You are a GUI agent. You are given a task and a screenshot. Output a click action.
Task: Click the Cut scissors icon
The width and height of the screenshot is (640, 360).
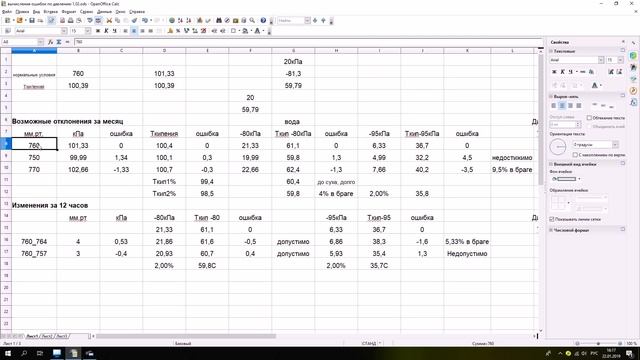109,20
